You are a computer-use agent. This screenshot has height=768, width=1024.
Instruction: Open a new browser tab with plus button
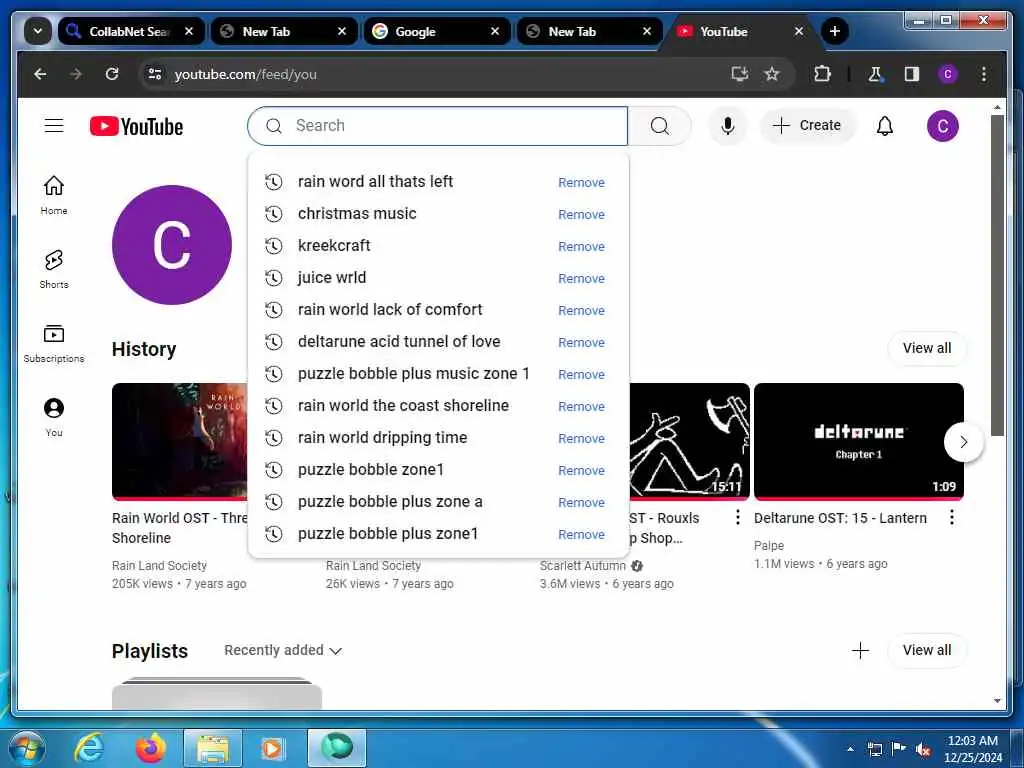point(834,31)
